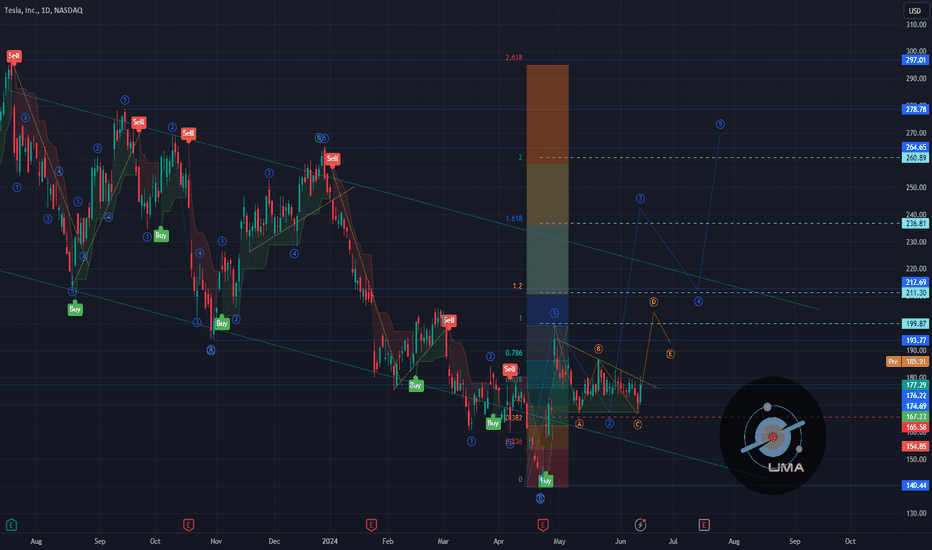
Task: Select the Buy signal in early October
Action: (x=161, y=235)
